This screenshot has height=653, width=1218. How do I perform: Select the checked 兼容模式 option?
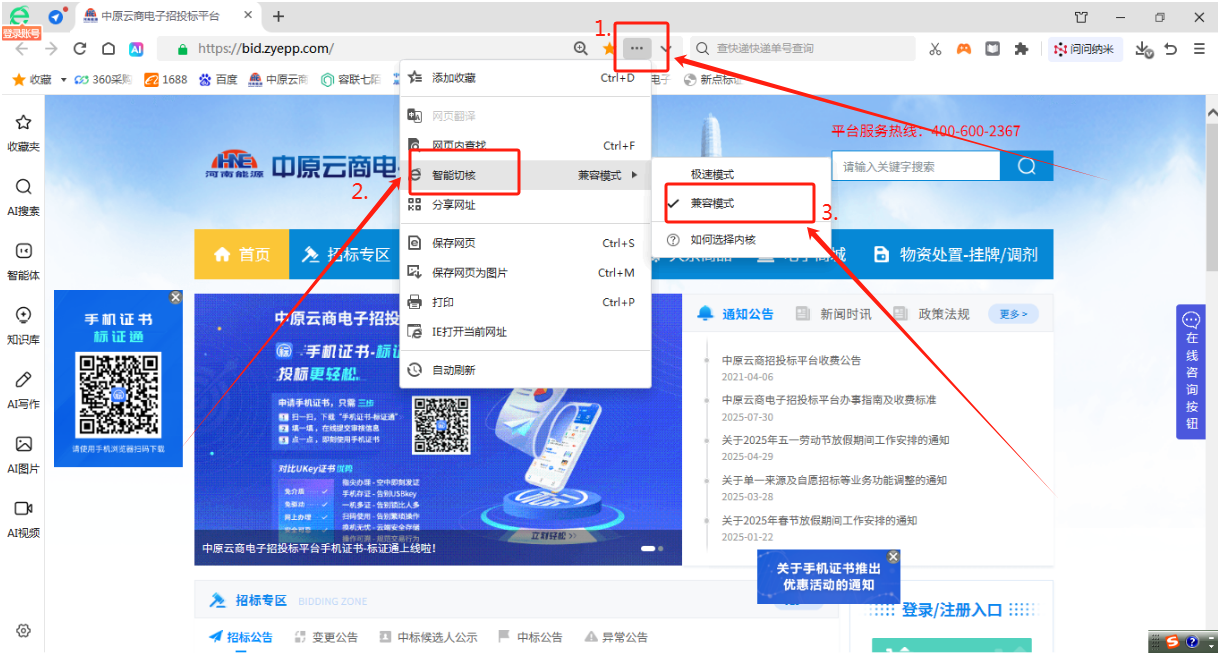[x=712, y=203]
